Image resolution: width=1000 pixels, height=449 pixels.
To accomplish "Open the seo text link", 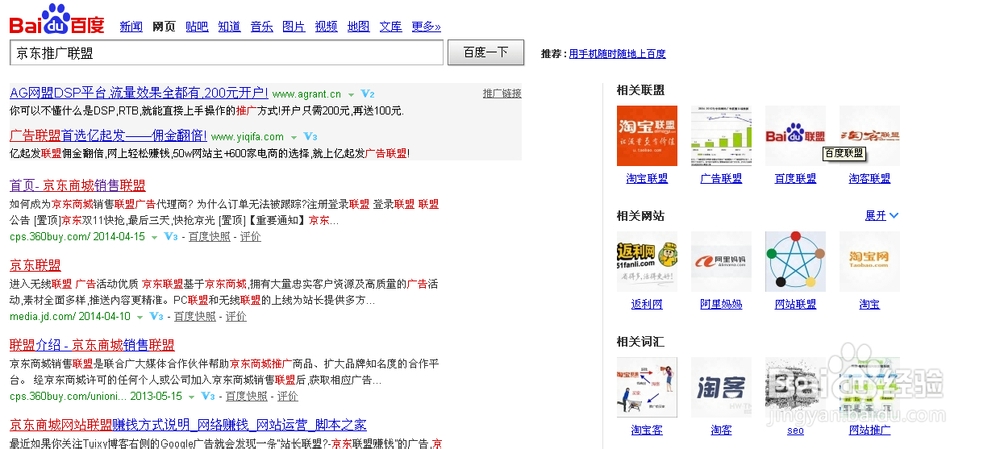I will click(x=795, y=431).
